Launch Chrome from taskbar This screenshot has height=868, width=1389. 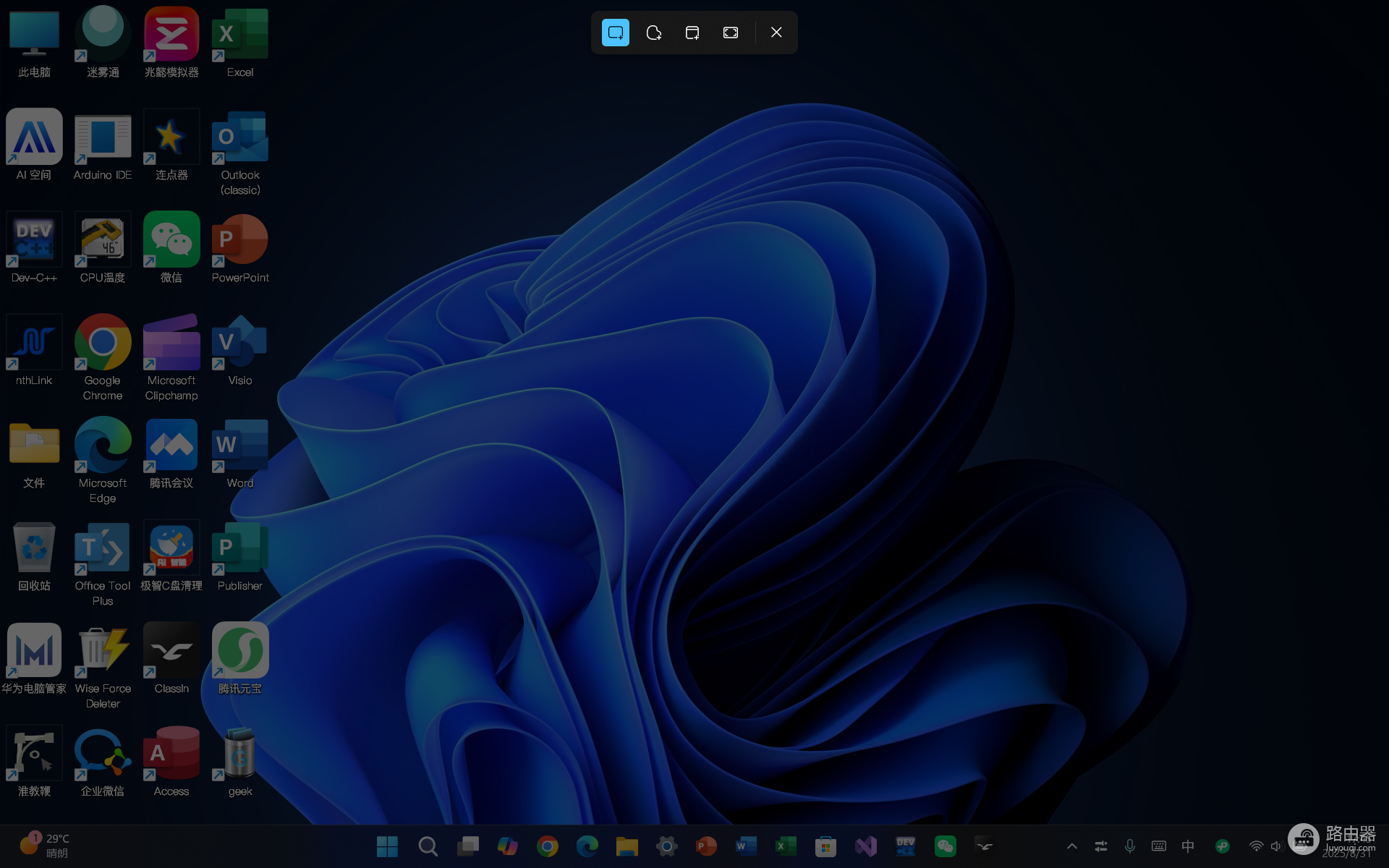[x=547, y=846]
